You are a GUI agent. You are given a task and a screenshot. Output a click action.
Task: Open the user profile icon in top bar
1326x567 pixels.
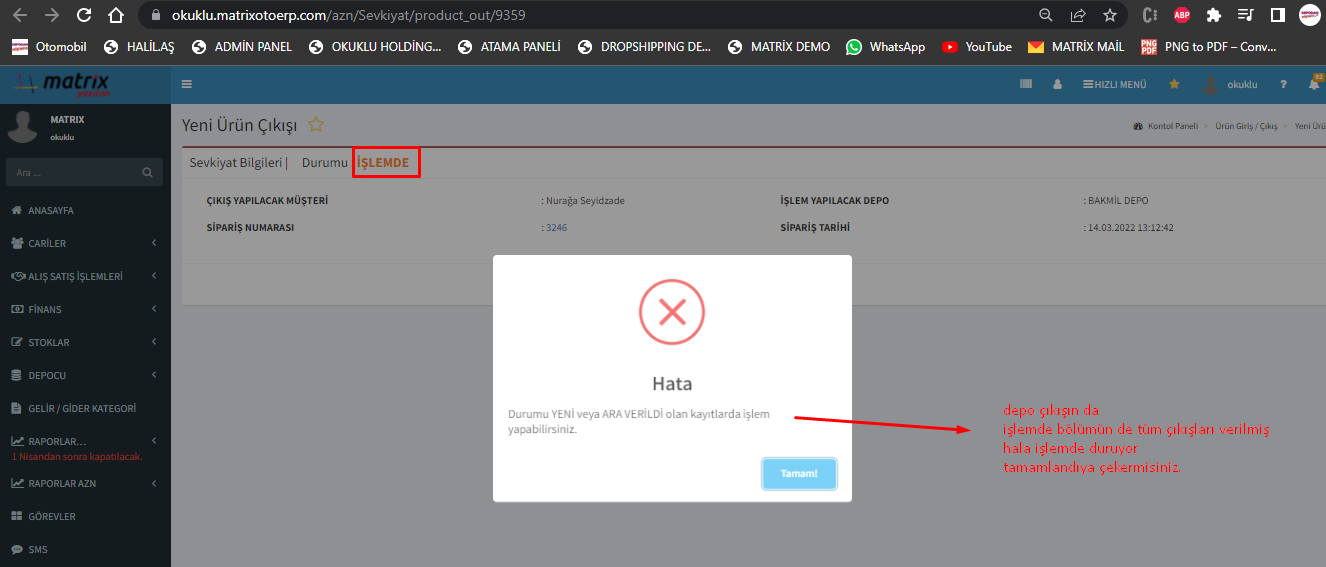(1057, 85)
